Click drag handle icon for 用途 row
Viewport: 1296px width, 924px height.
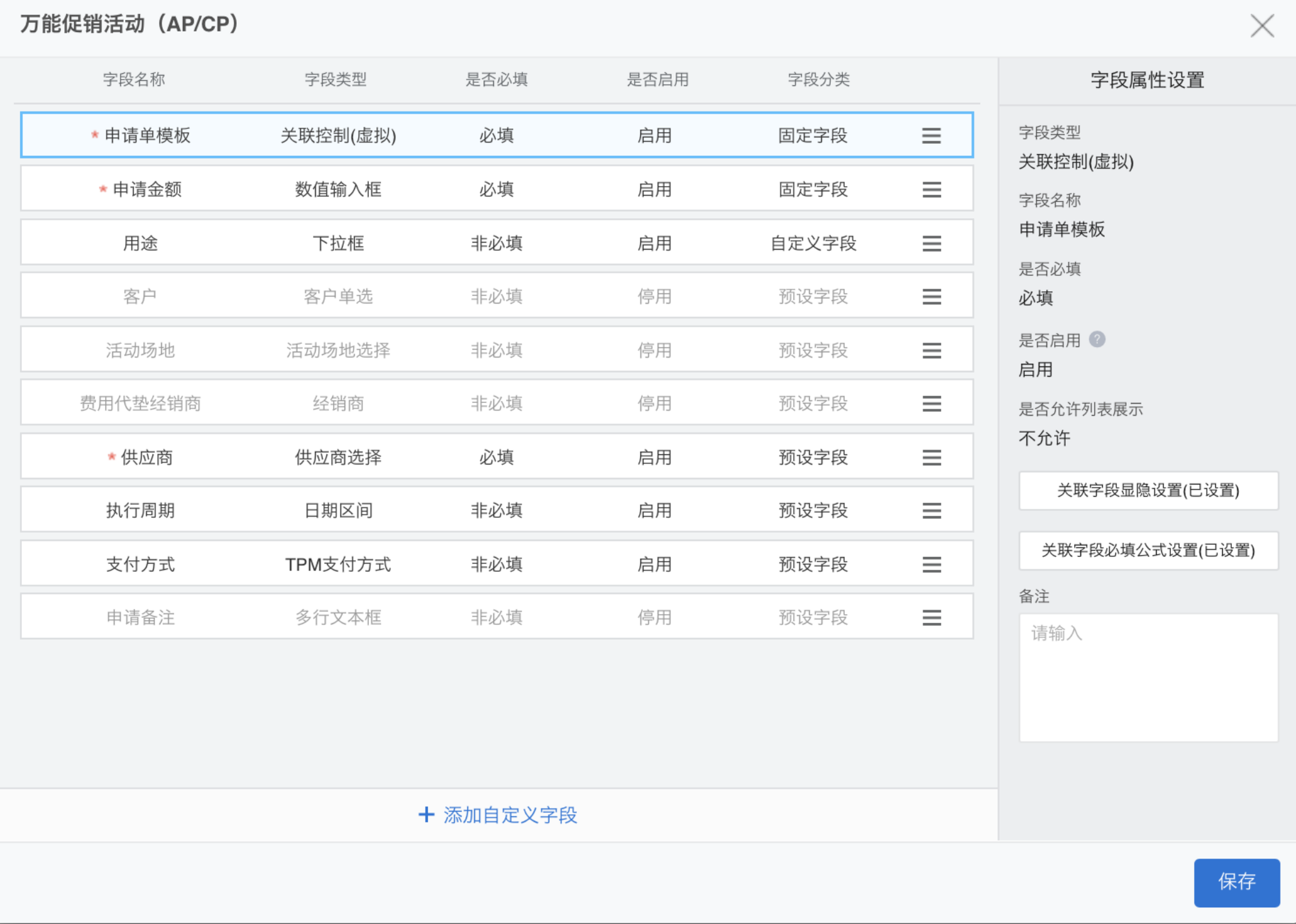[x=931, y=243]
